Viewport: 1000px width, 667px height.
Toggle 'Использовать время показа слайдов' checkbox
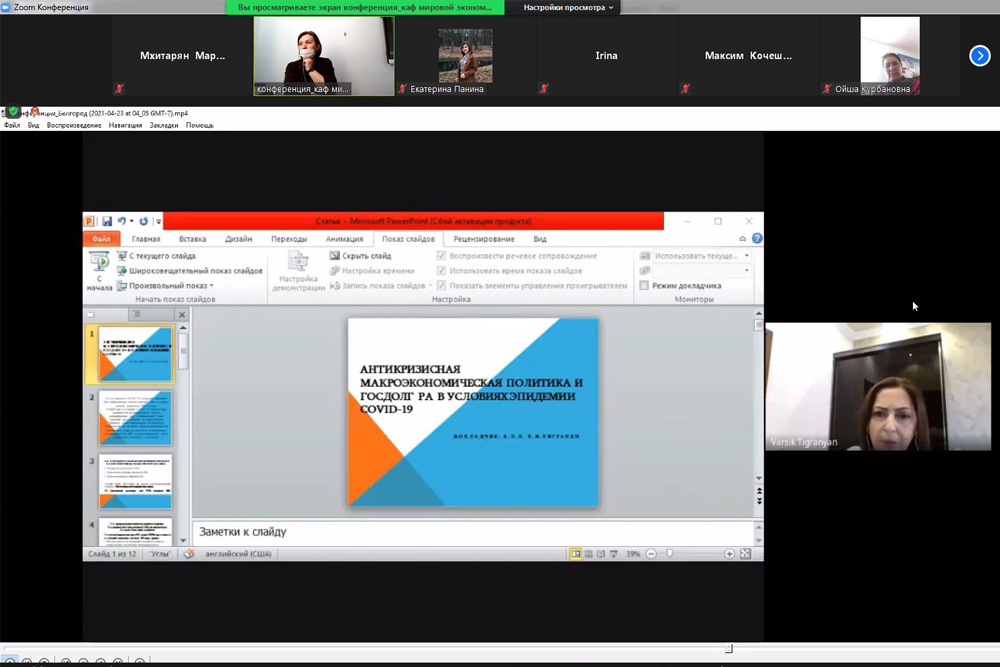tap(442, 271)
